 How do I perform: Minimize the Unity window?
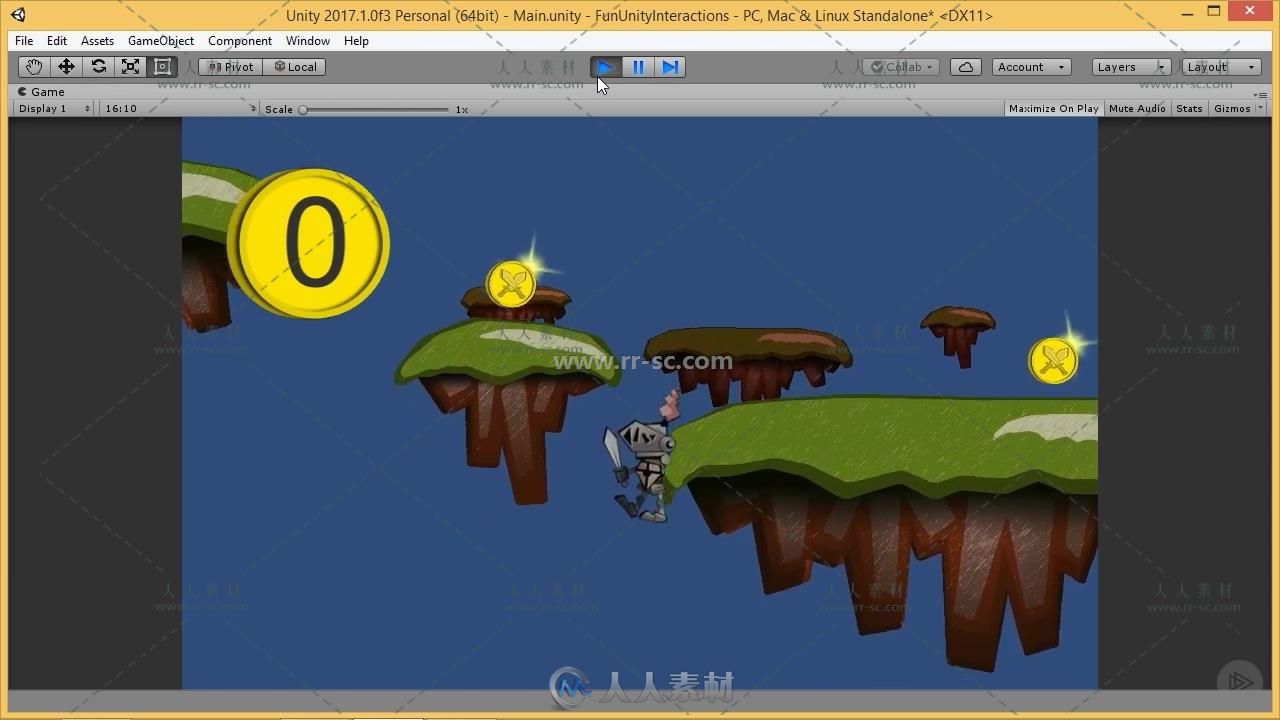click(x=1187, y=13)
